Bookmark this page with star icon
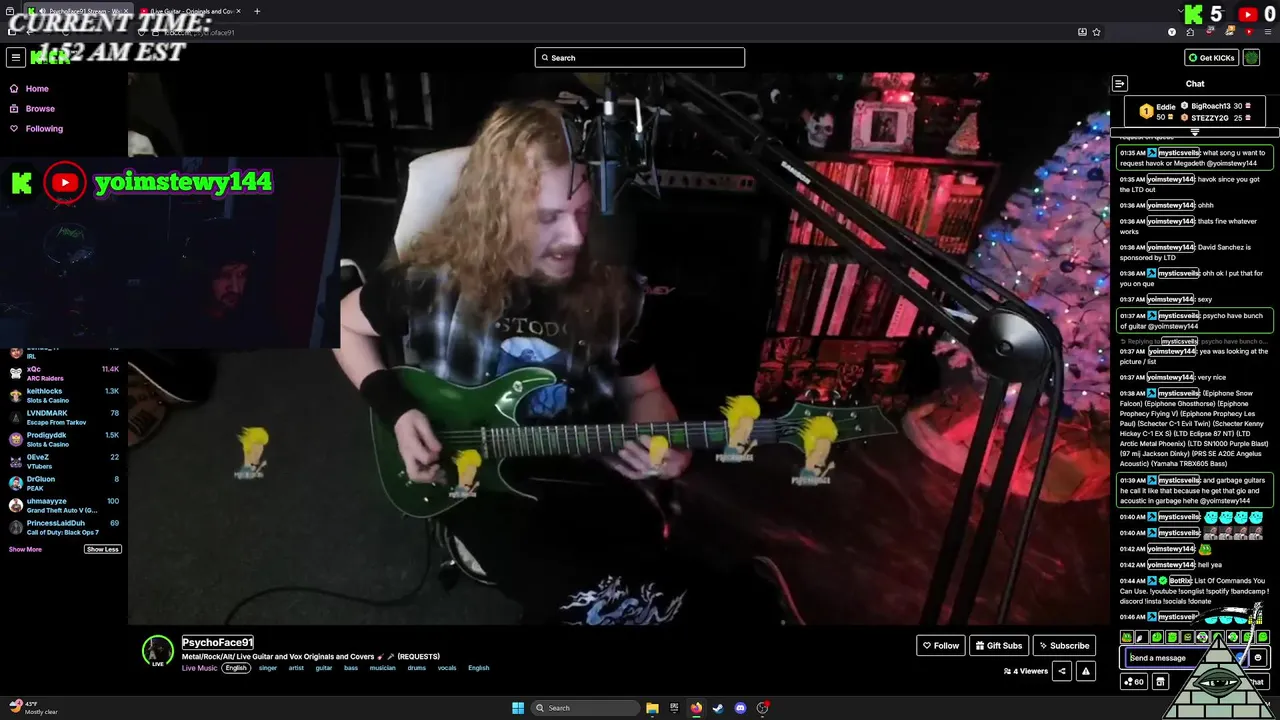The image size is (1280, 720). point(1097,32)
